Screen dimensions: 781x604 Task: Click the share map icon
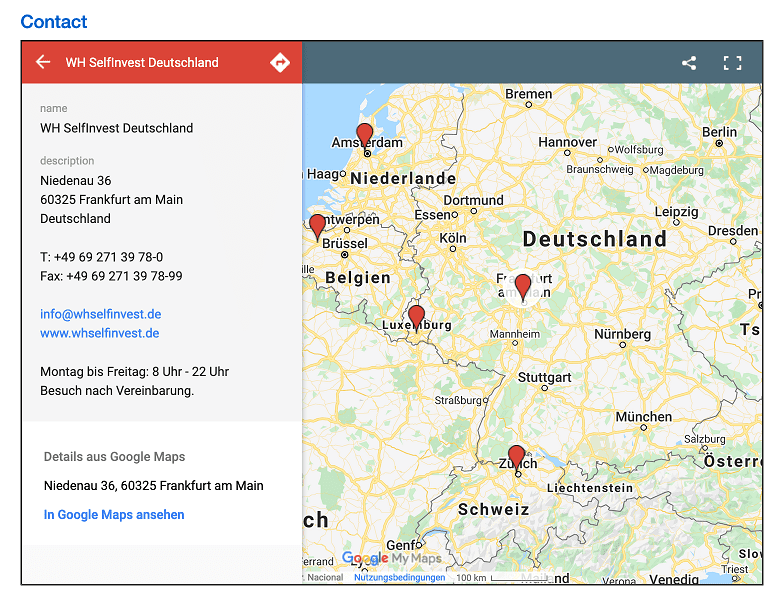(x=689, y=63)
